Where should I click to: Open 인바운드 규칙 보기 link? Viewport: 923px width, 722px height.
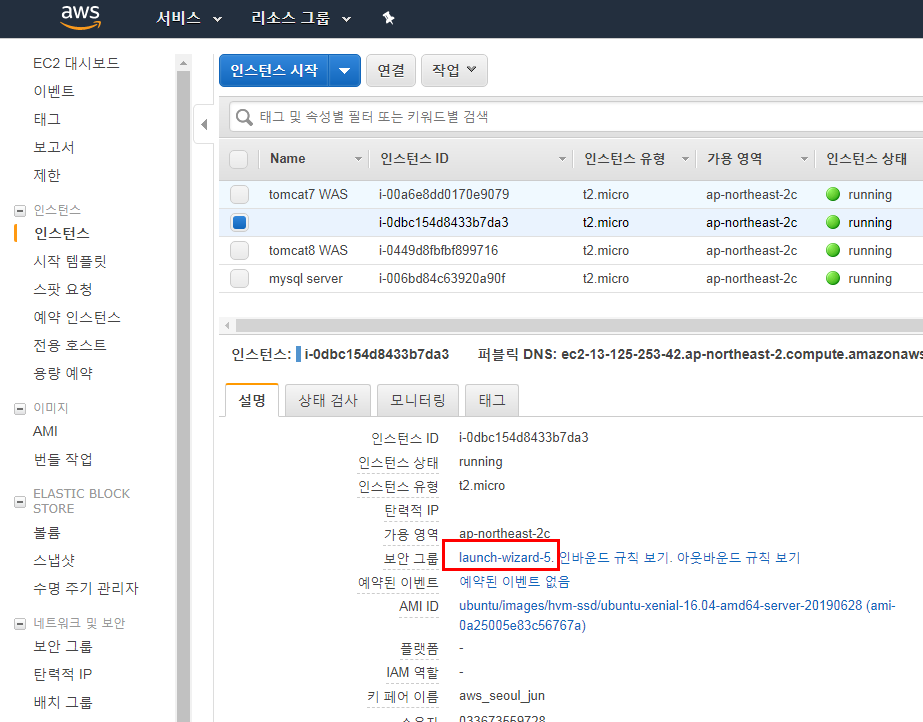[x=615, y=558]
